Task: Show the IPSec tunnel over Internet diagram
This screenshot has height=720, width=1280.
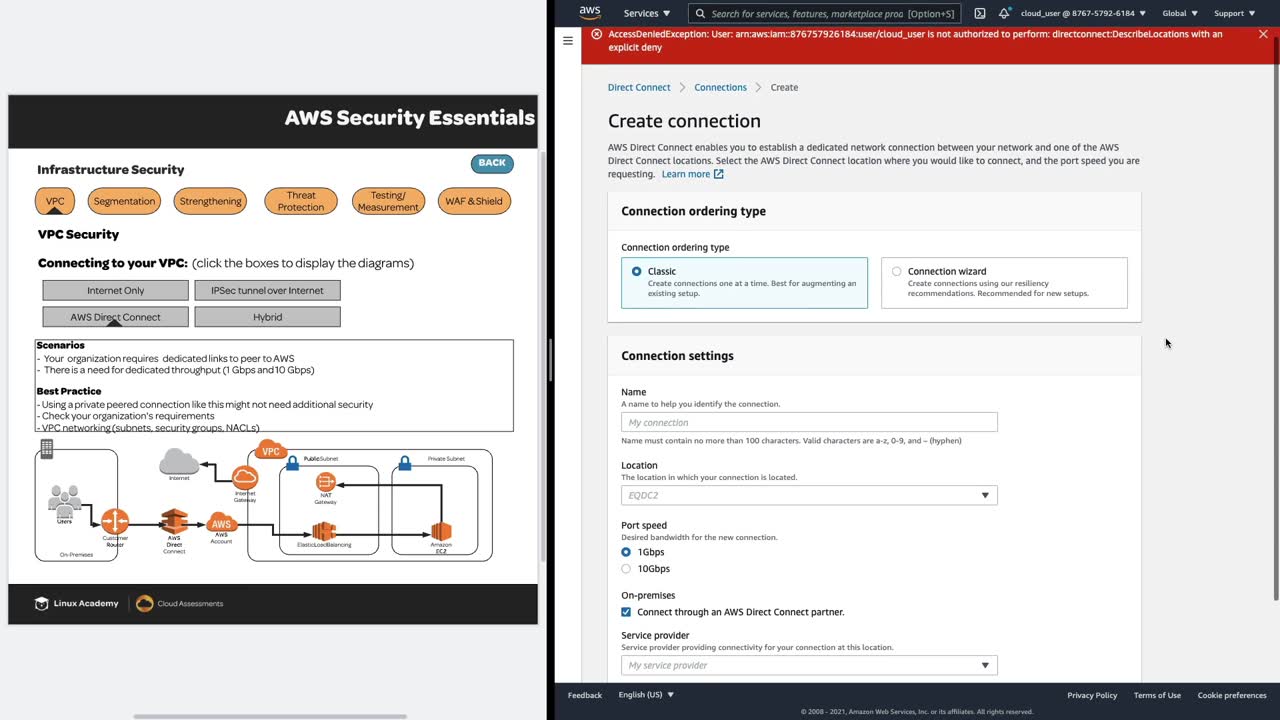Action: [x=267, y=290]
